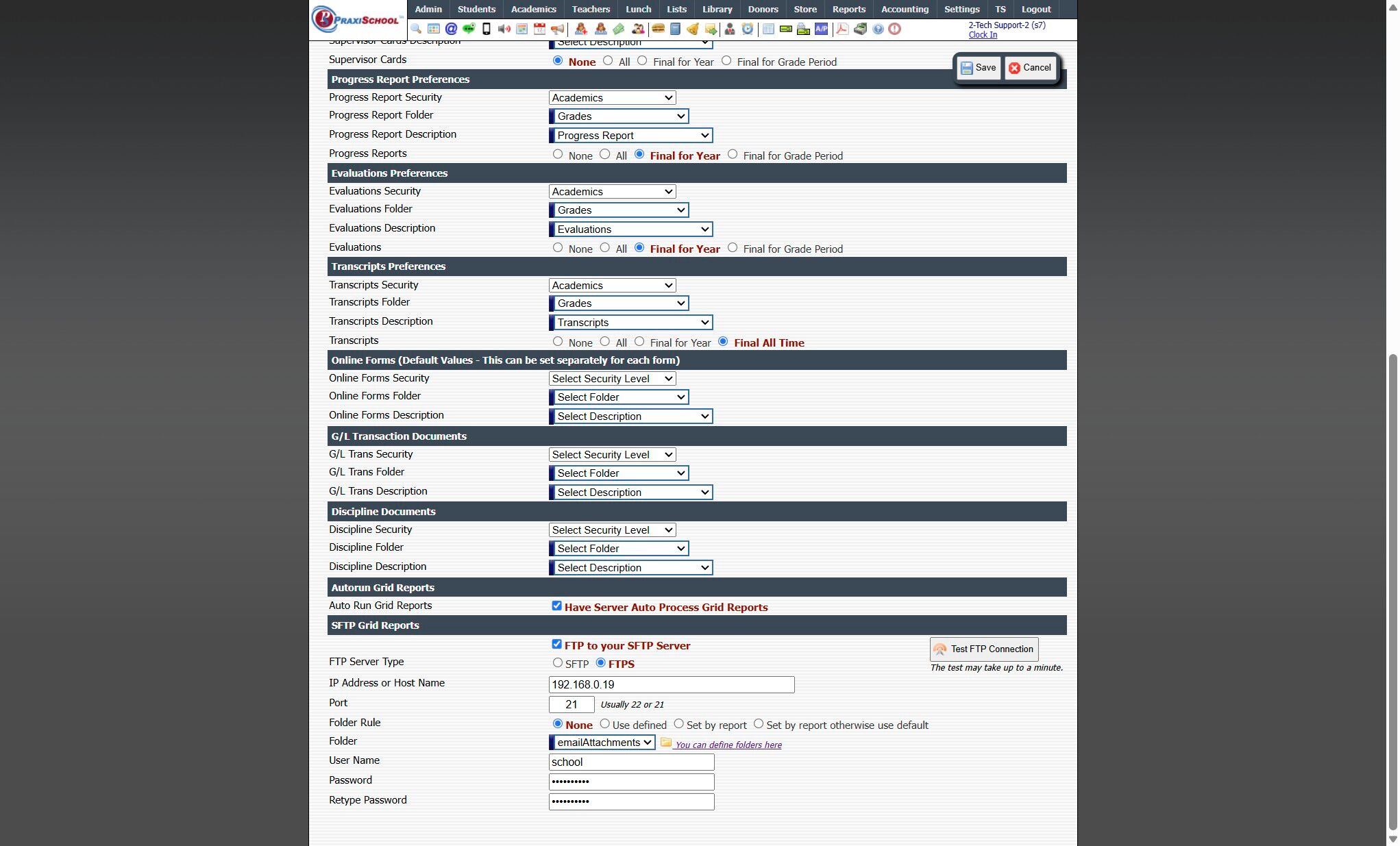Select SFTP server type radio button
The width and height of the screenshot is (1400, 846).
click(558, 662)
